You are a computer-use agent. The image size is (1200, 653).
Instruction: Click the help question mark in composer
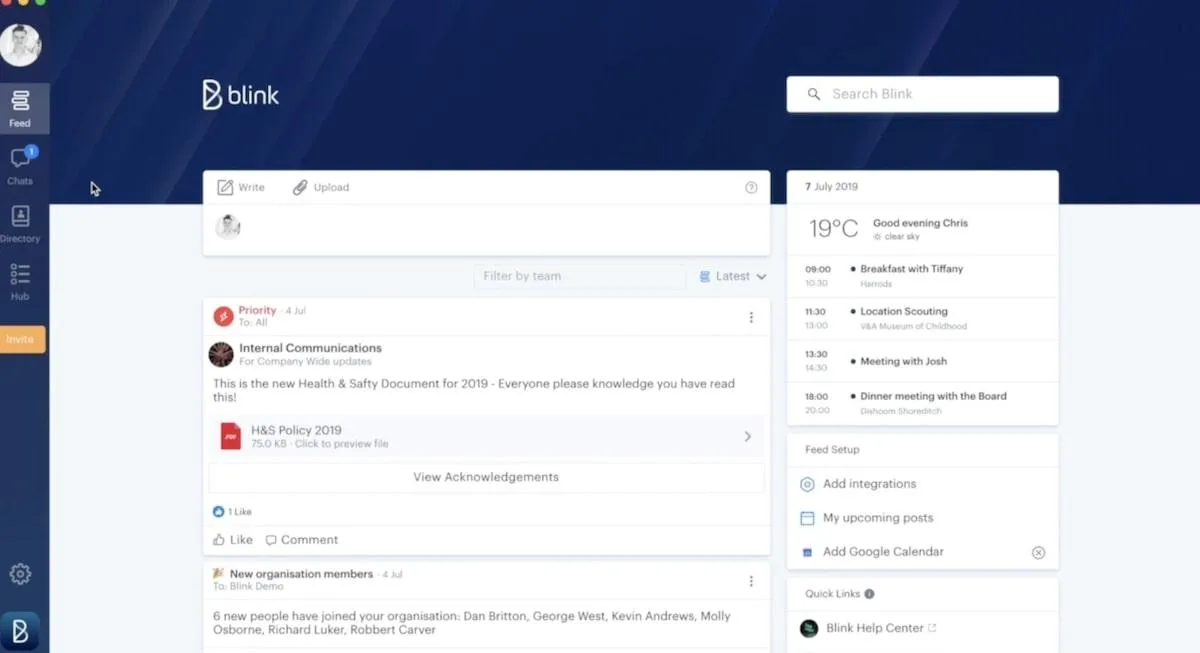point(751,187)
